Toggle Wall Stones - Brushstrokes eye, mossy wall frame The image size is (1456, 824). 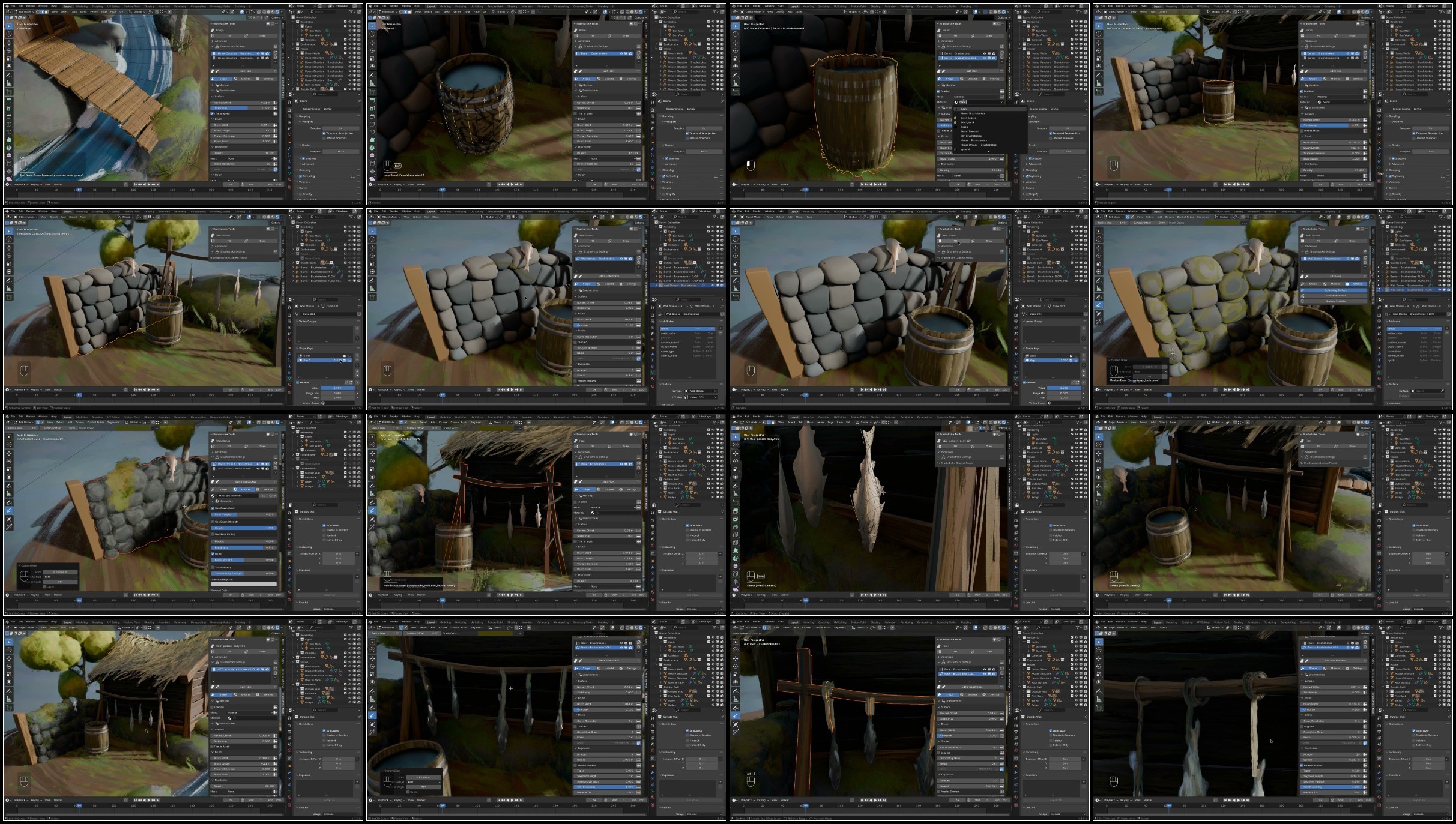[x=1348, y=259]
